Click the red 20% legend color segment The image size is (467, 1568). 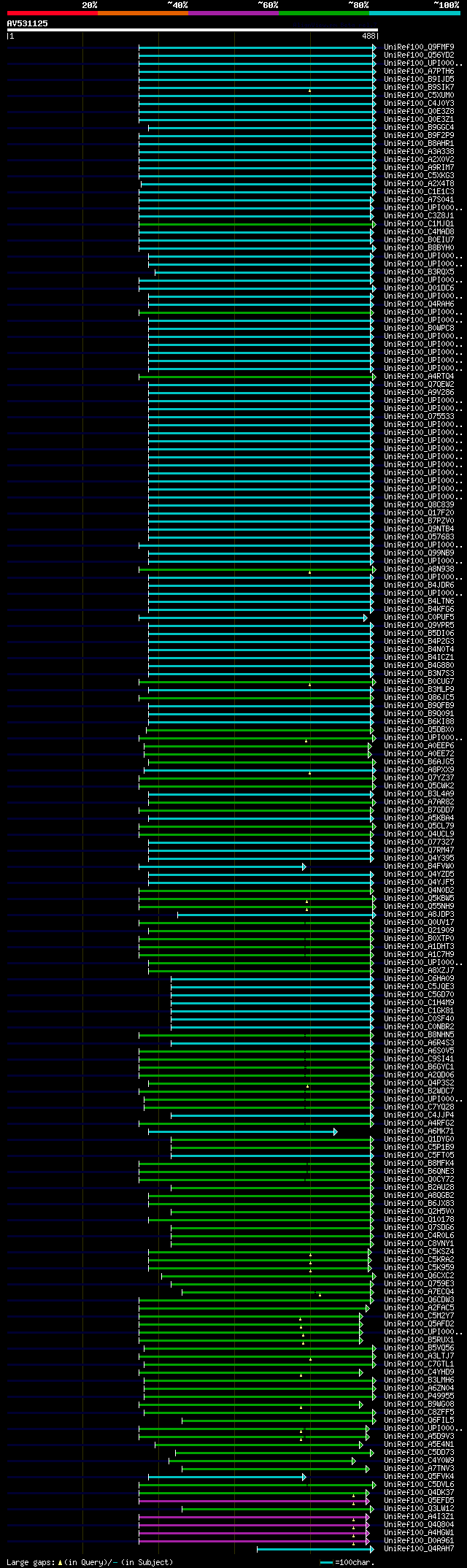[53, 13]
